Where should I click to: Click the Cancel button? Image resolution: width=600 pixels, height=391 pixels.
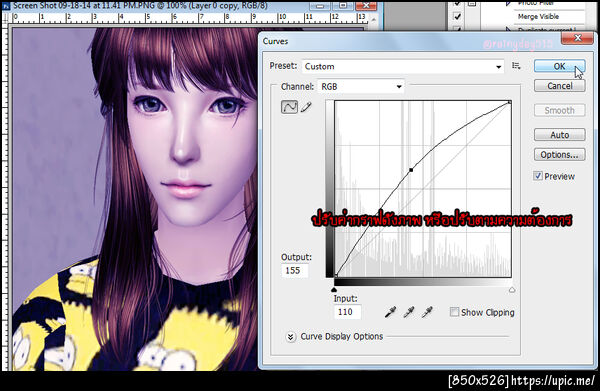[x=559, y=86]
